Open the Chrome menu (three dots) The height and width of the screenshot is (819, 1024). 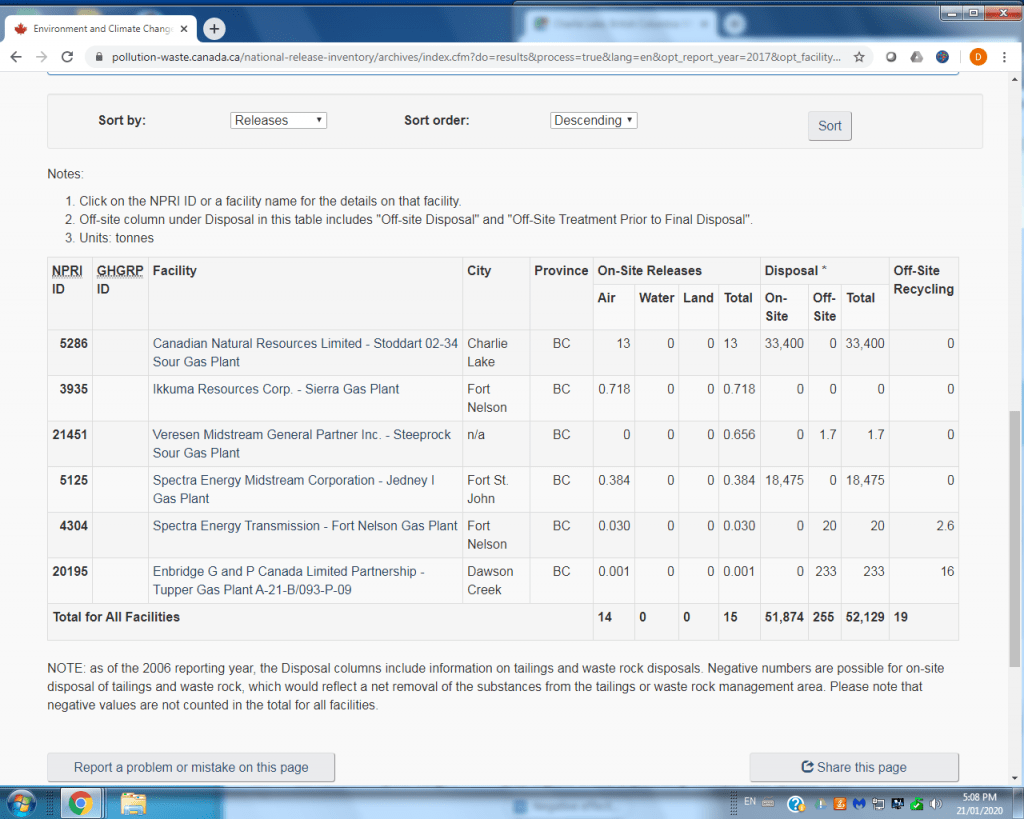1005,57
